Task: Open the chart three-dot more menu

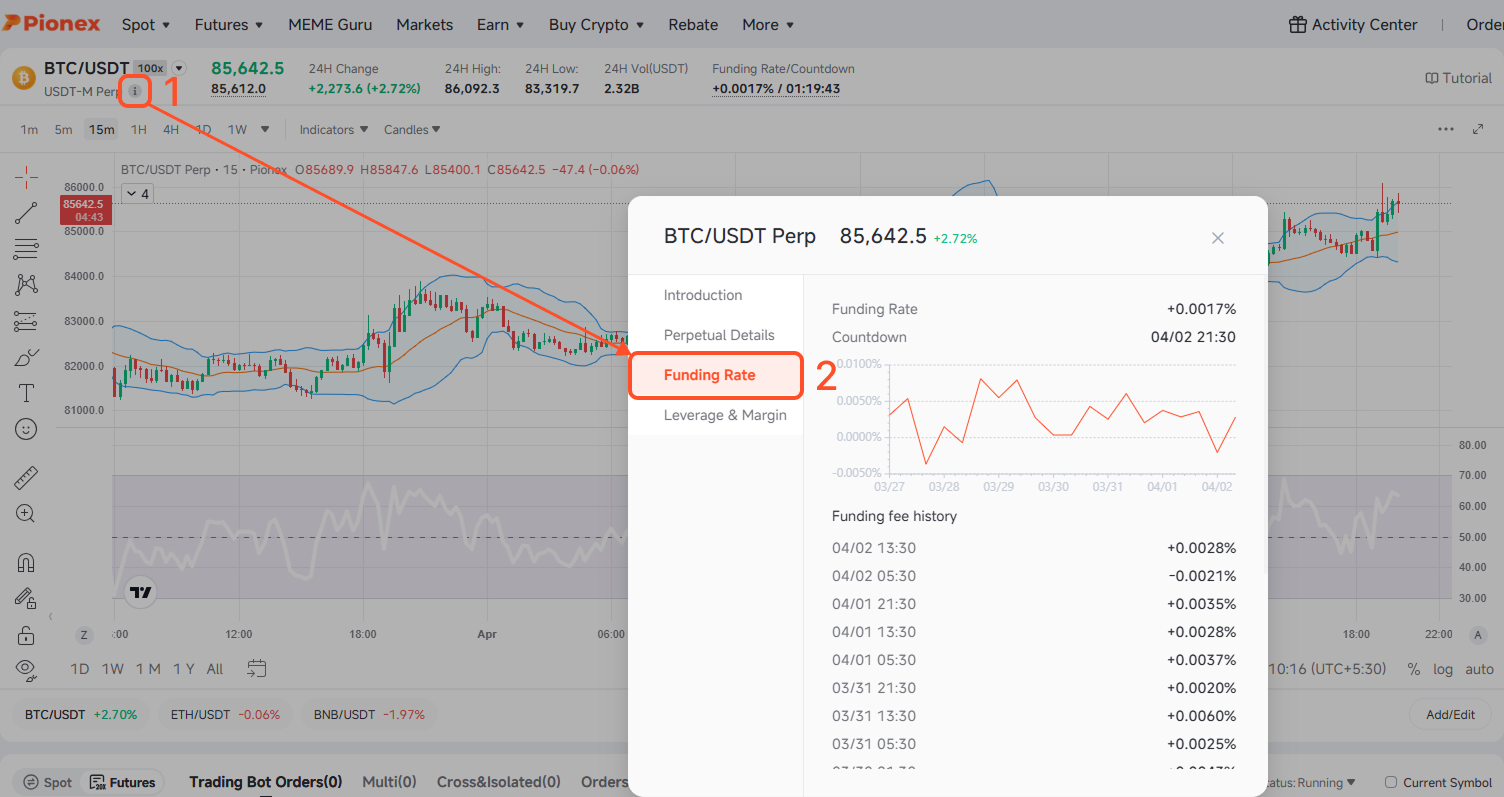Action: coord(1446,129)
